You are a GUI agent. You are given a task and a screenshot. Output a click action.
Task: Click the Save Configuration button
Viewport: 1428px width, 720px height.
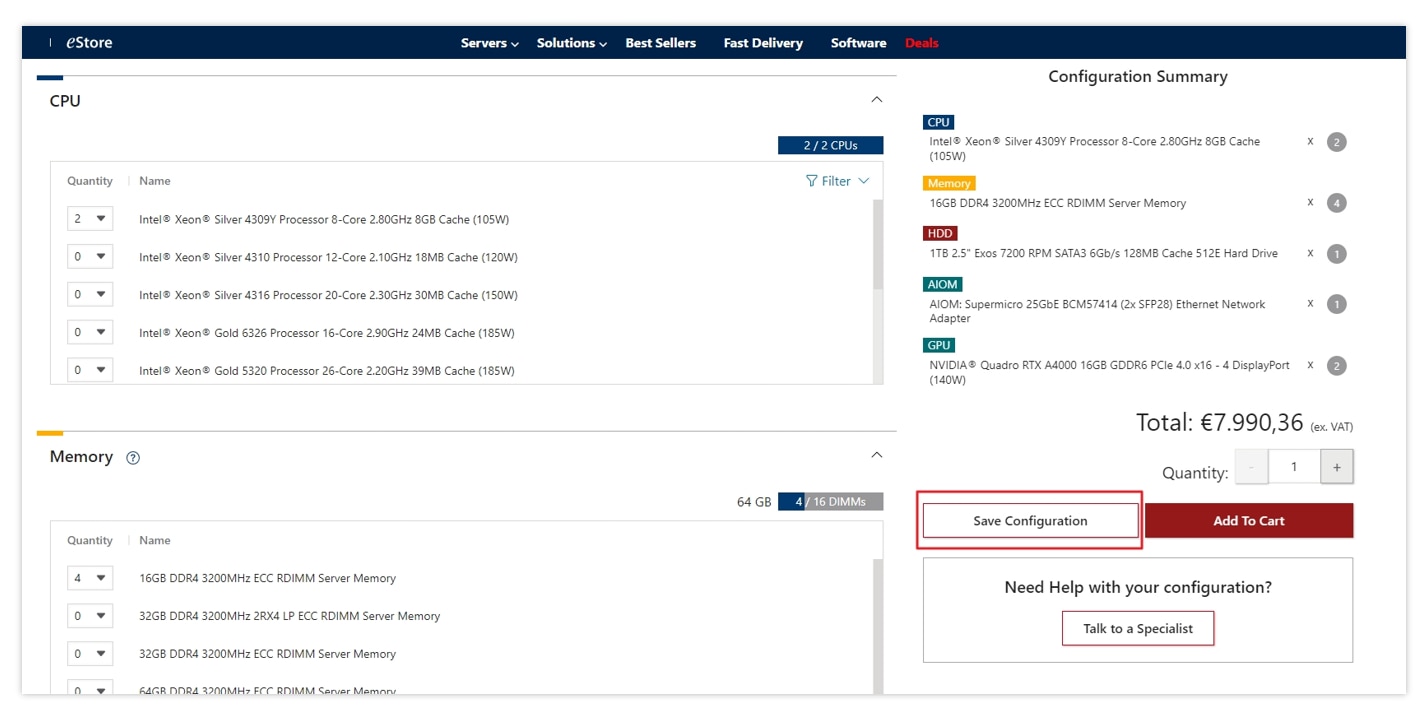pyautogui.click(x=1030, y=520)
